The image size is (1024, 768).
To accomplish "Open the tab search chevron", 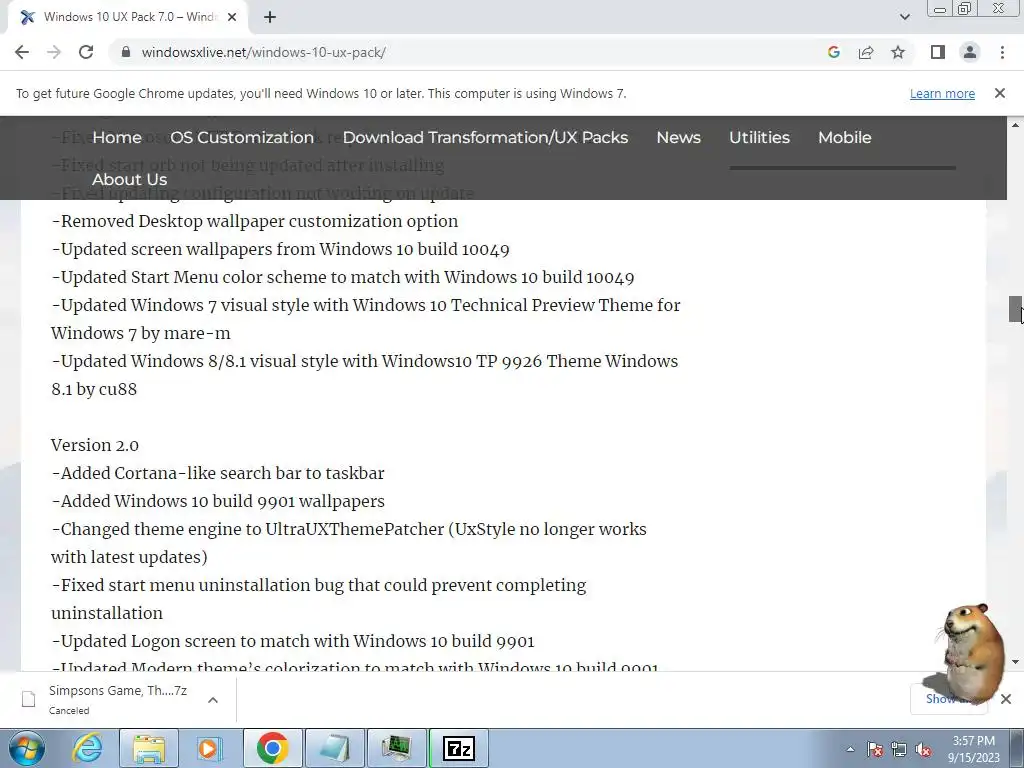I will pos(904,17).
